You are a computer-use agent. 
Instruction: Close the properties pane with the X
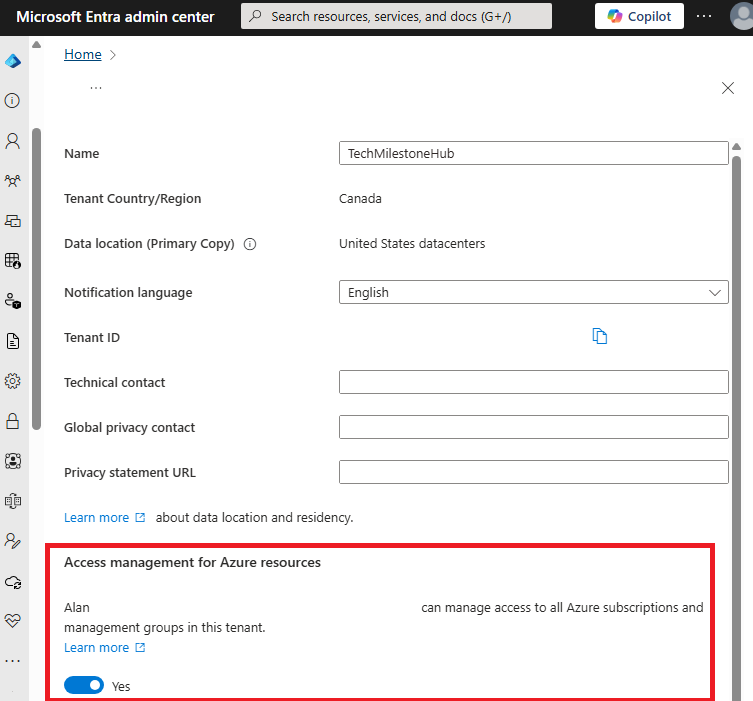pos(728,88)
